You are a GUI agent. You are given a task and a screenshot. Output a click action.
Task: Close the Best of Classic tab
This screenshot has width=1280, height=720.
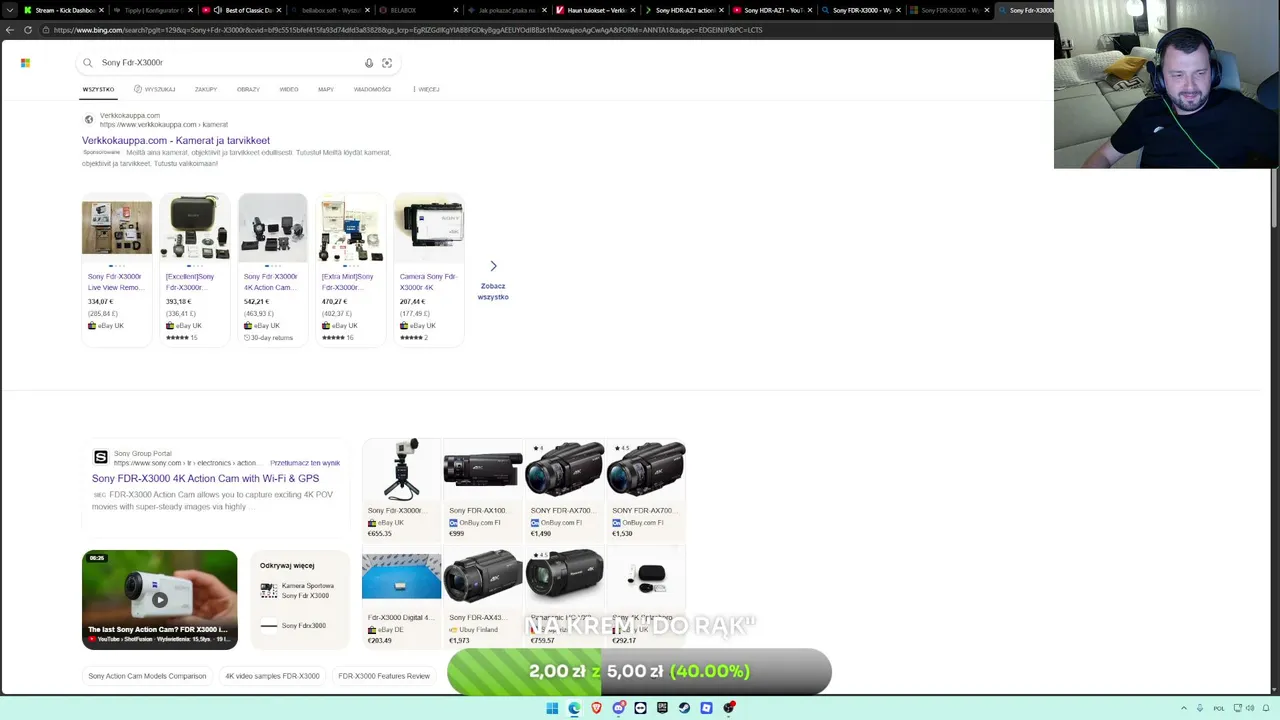coord(279,10)
